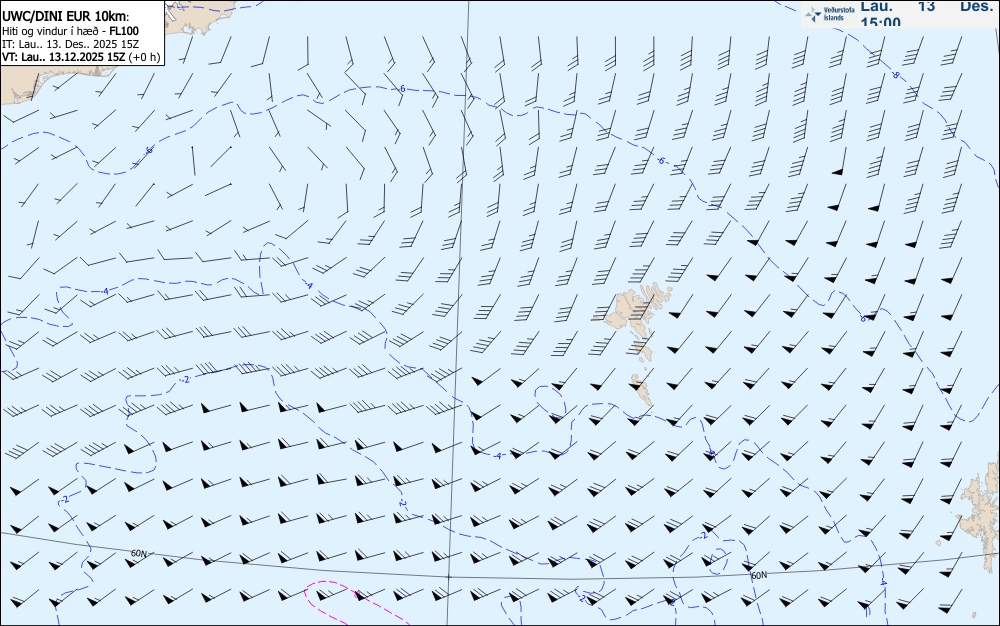1000x626 pixels.
Task: Select the 'UWC/DINI EUR 10km:' title text
Action: tap(66, 17)
